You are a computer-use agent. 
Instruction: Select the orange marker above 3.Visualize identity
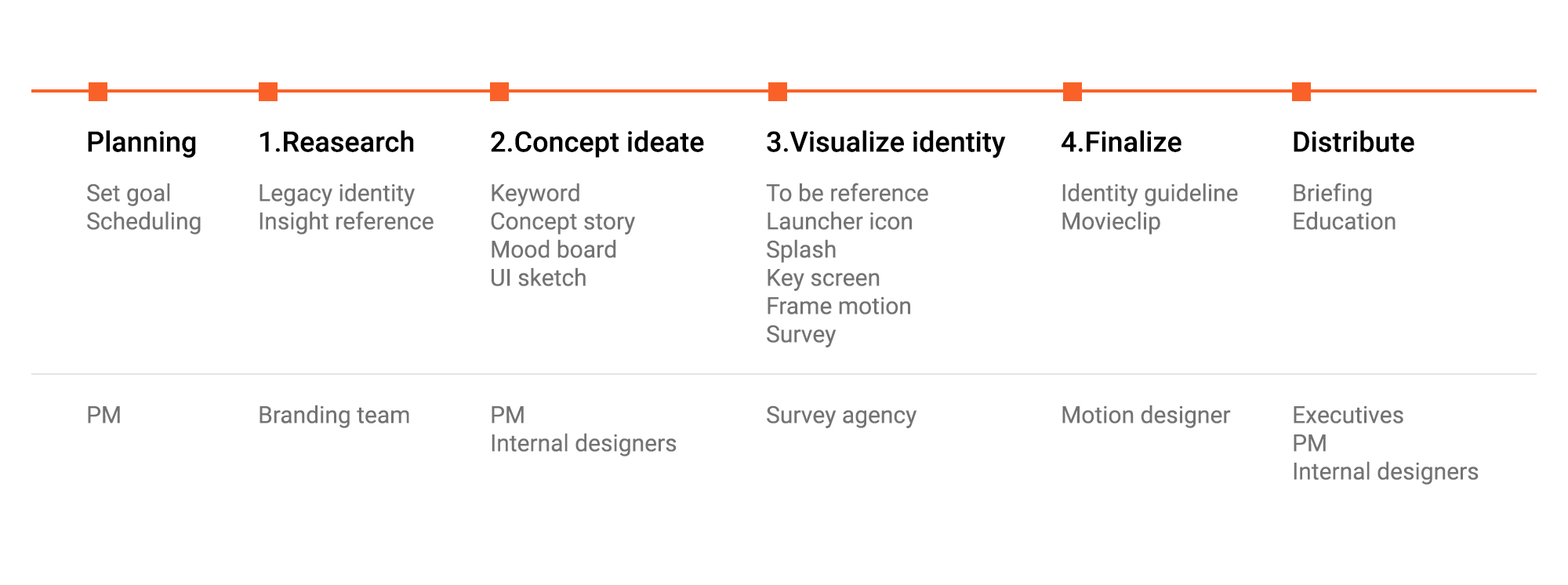coord(778,92)
